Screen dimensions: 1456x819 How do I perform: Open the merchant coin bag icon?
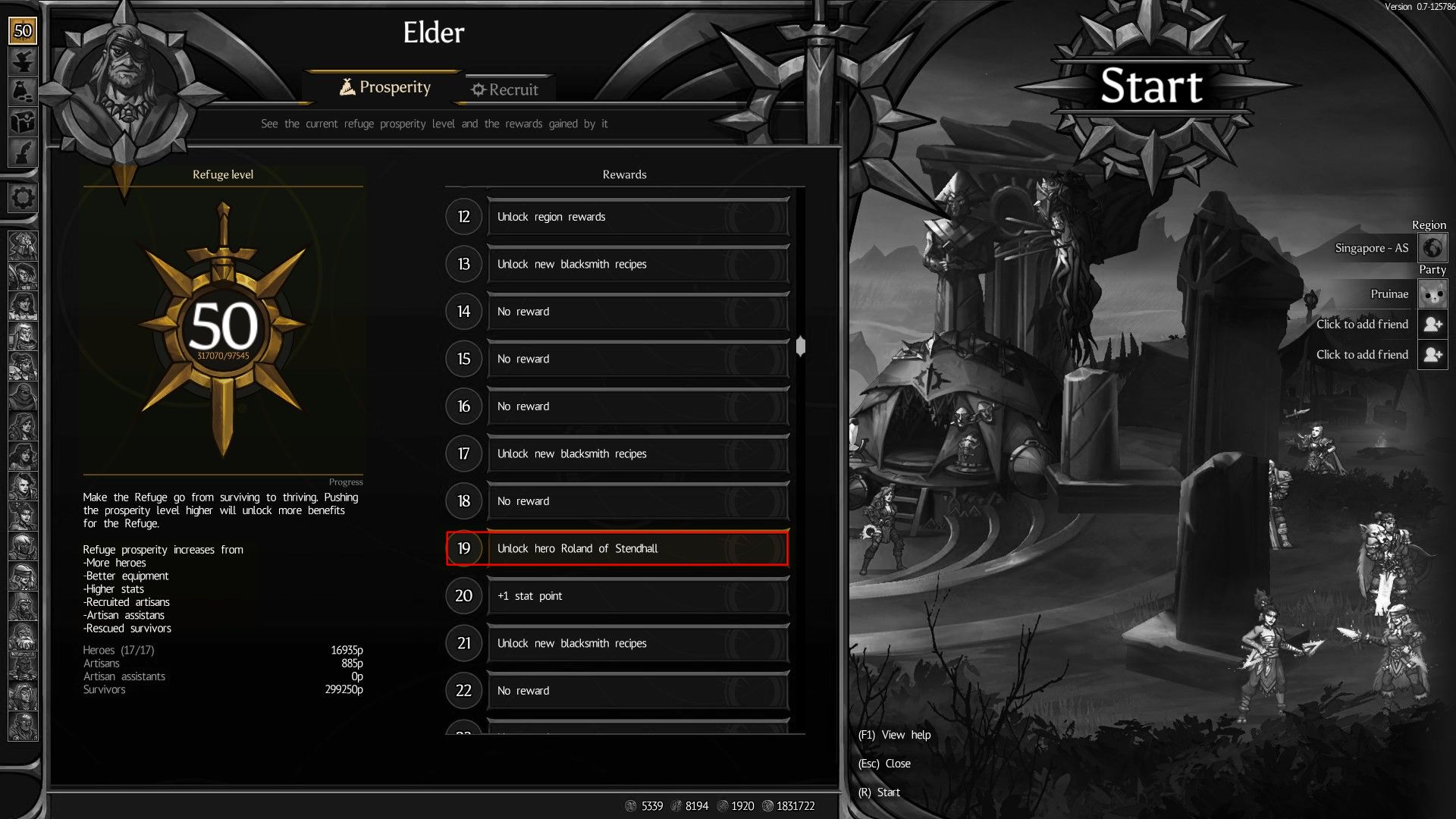tap(23, 91)
